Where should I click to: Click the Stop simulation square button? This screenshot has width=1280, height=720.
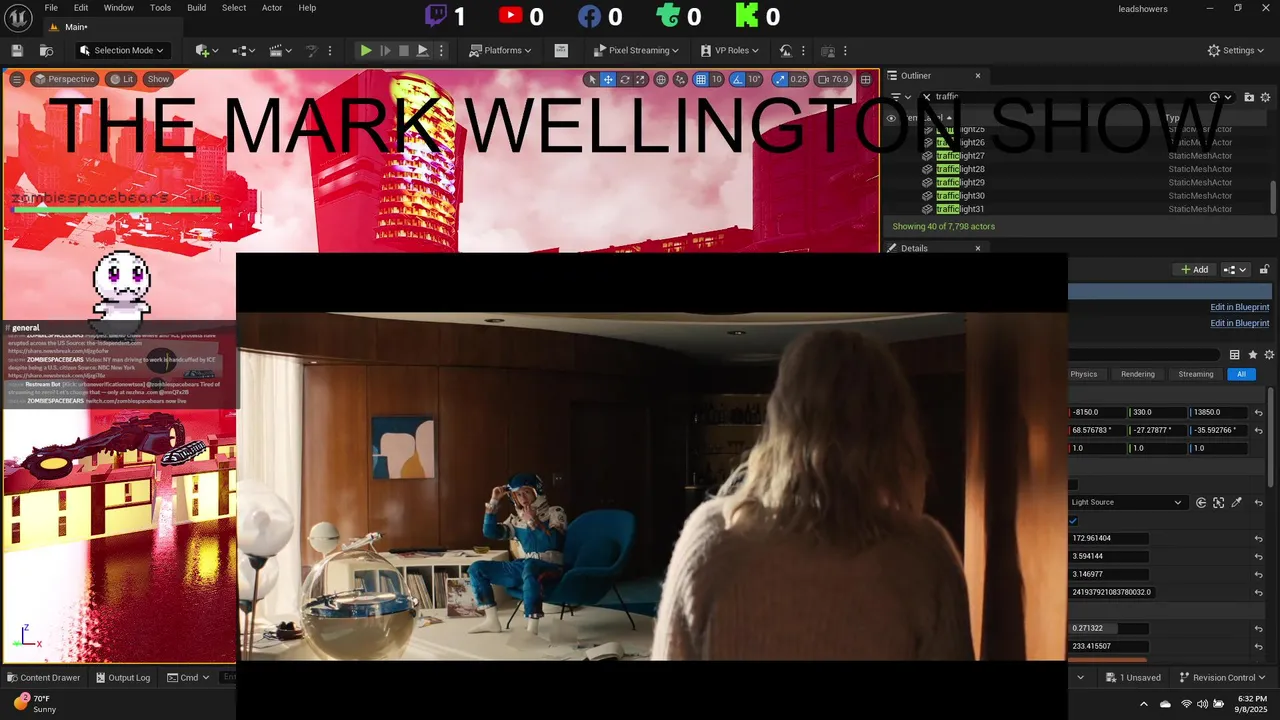point(404,50)
